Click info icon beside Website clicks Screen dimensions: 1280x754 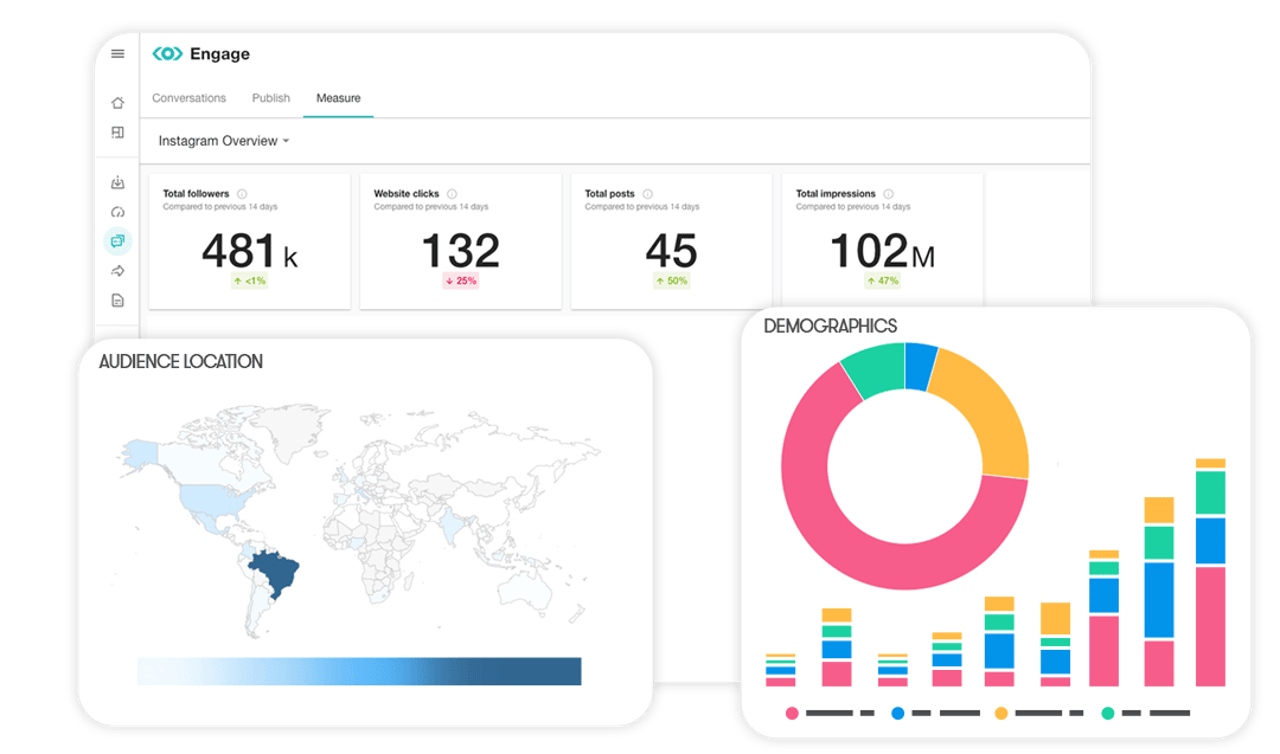[452, 194]
